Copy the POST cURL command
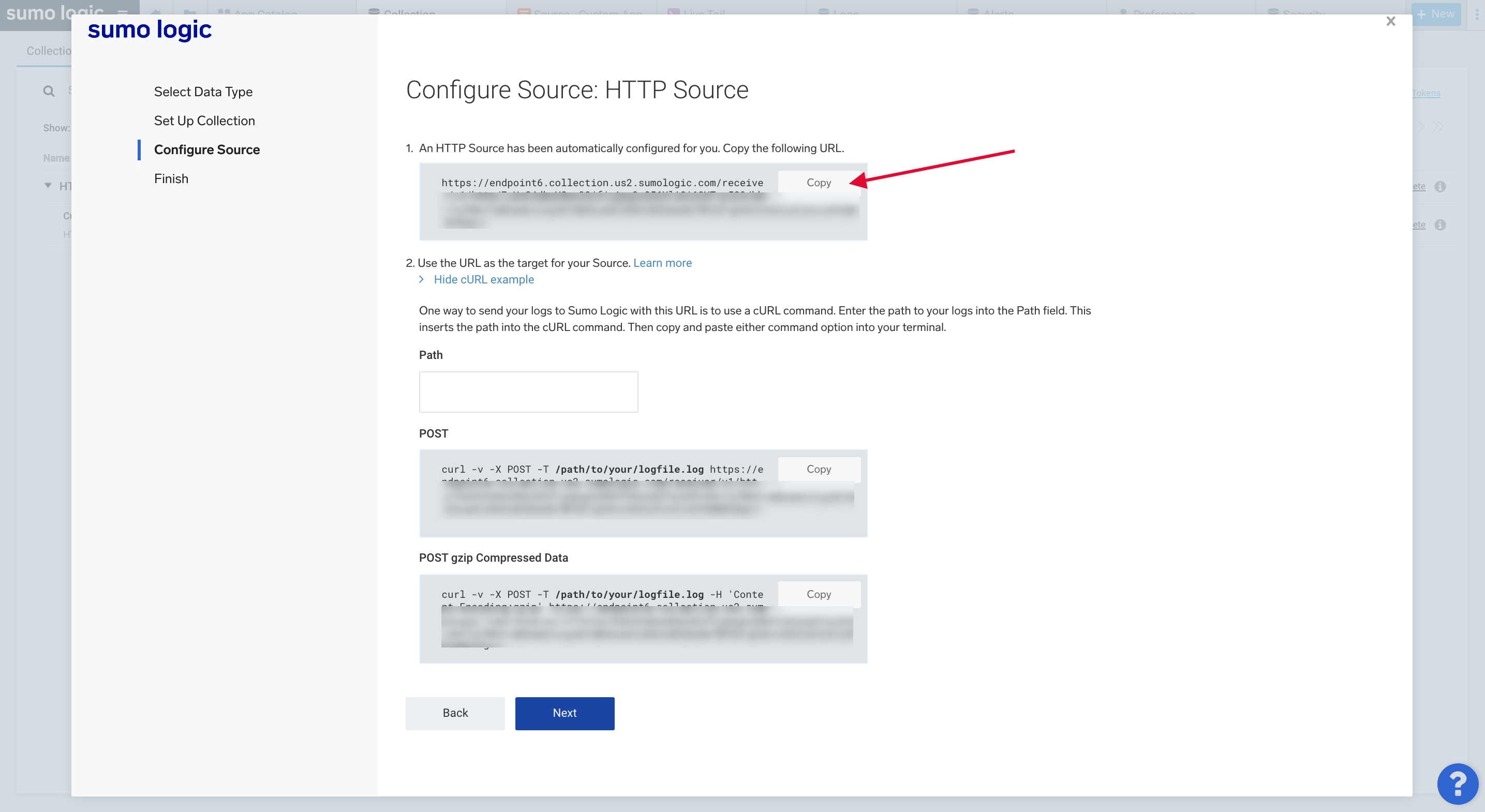1485x812 pixels. 818,469
